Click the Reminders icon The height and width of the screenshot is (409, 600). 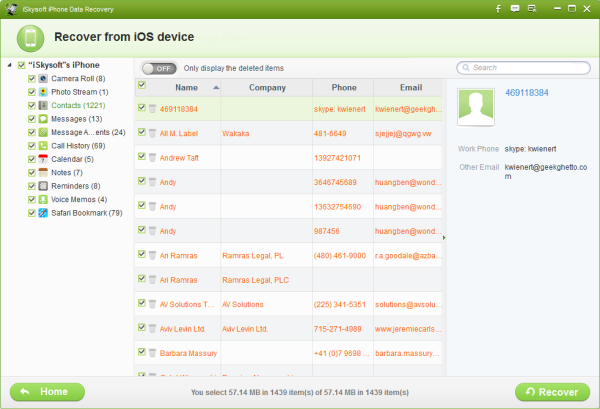pyautogui.click(x=43, y=186)
